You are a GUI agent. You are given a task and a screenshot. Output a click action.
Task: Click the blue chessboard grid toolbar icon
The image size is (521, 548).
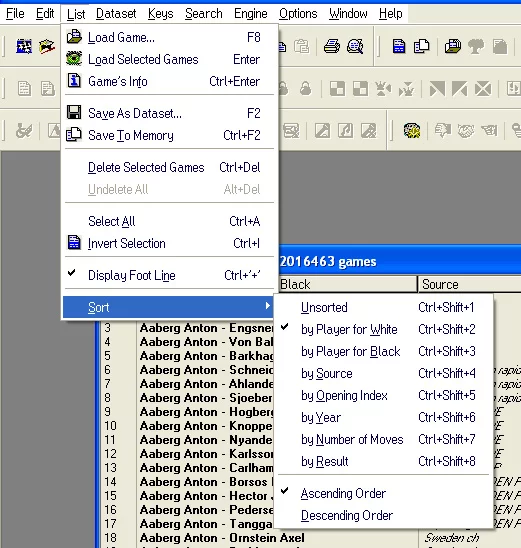coord(24,46)
